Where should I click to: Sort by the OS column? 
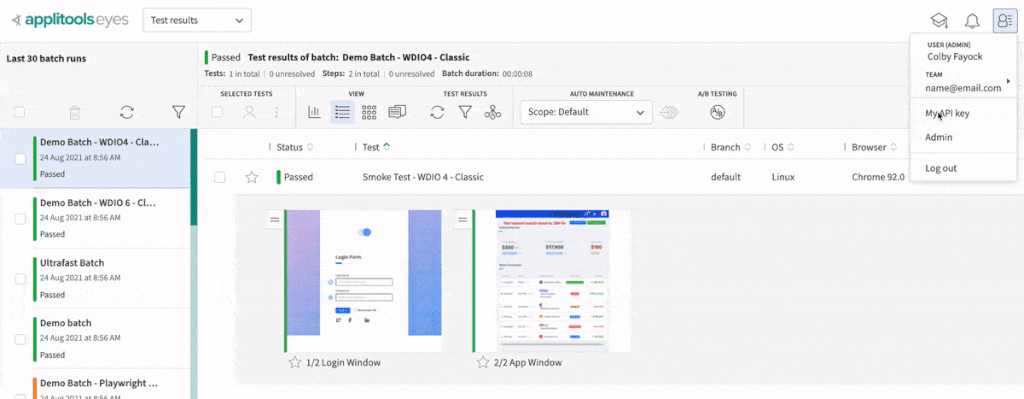click(783, 148)
